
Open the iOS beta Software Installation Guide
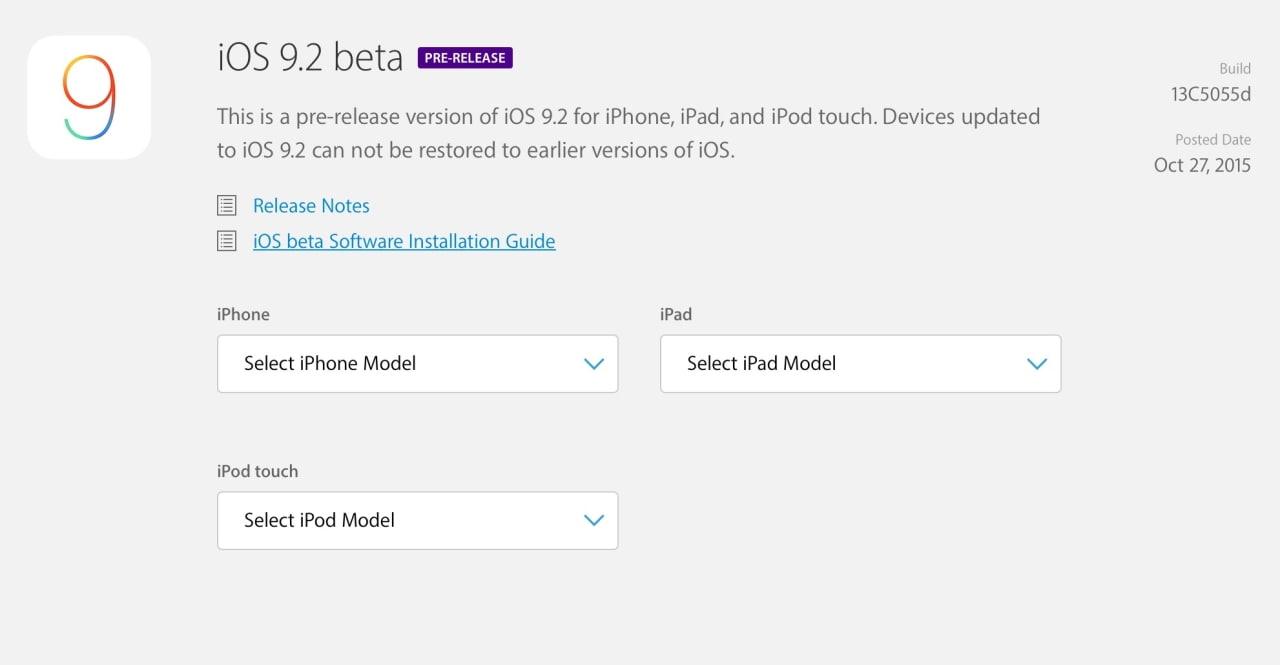point(404,241)
